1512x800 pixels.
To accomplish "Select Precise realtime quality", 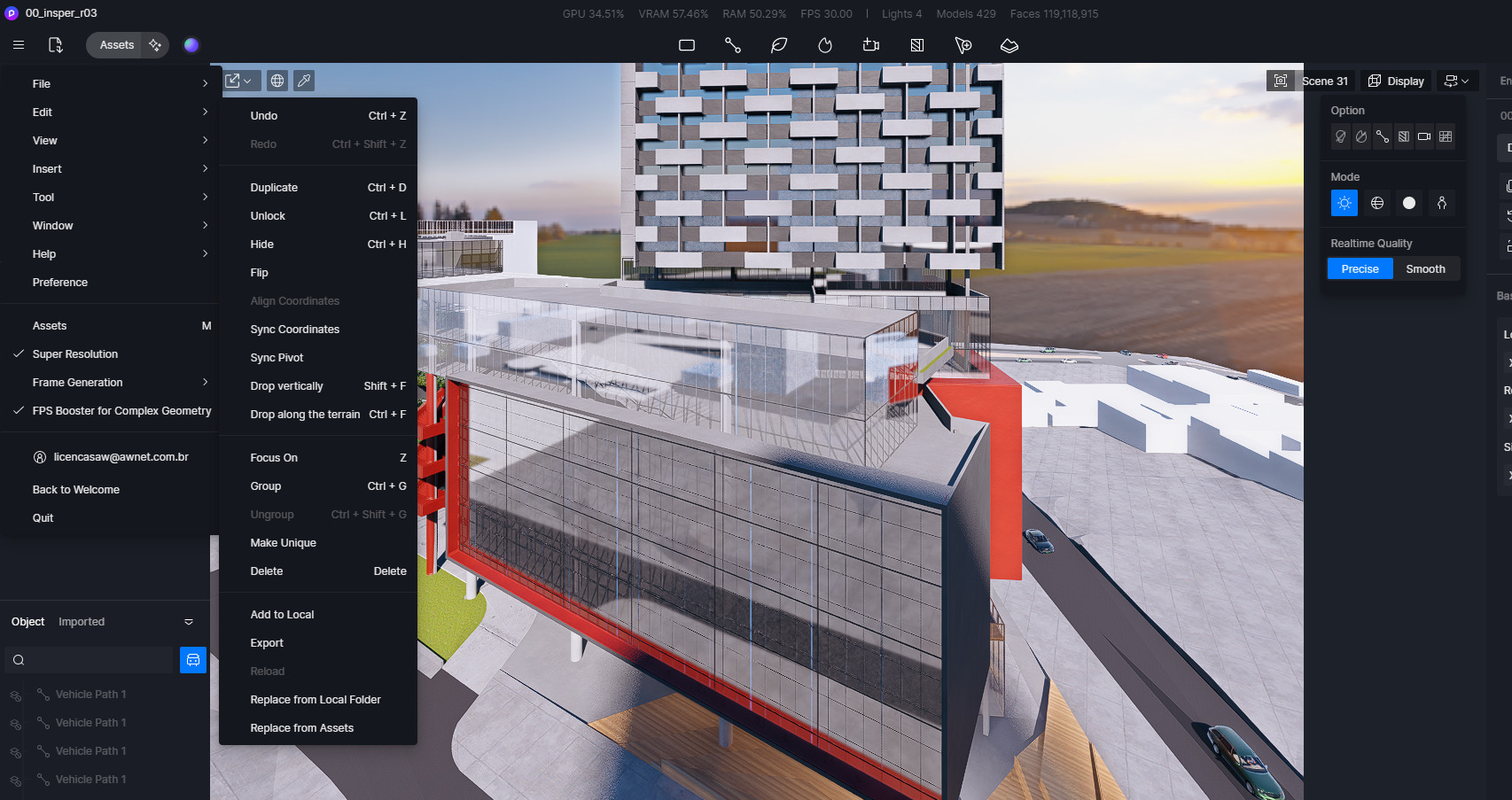I will click(1360, 269).
